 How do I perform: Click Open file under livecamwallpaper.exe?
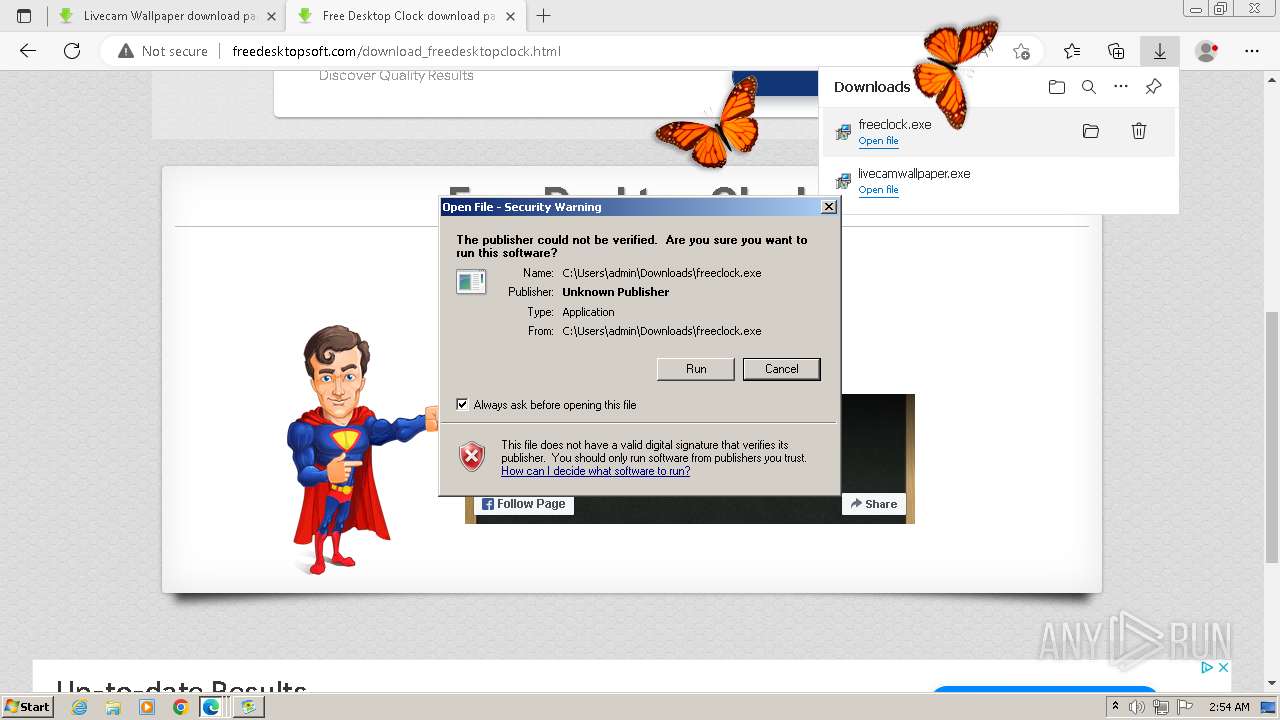point(878,190)
